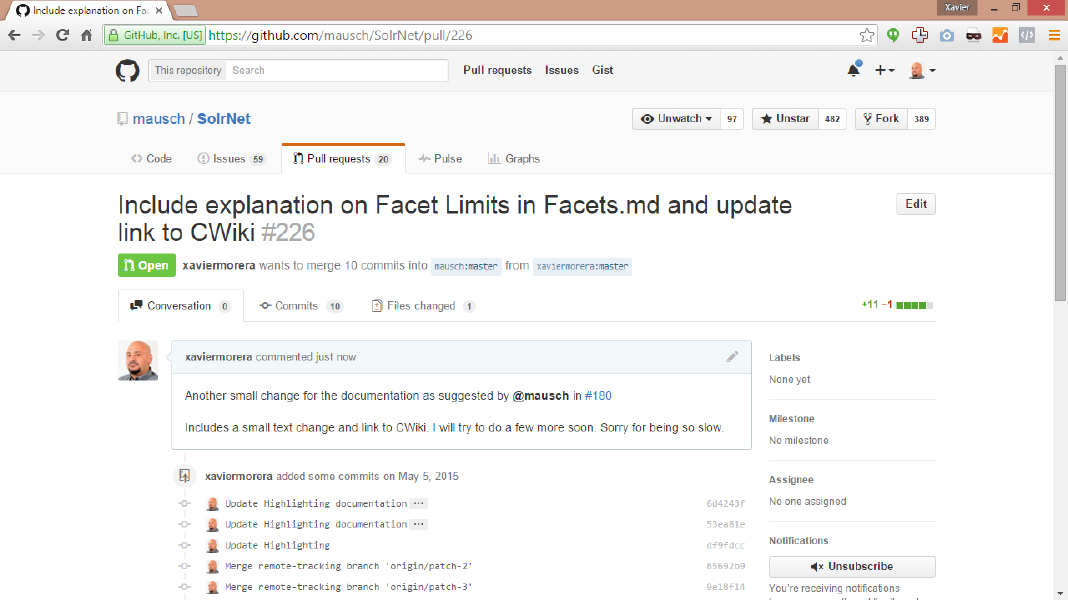
Task: Edit the pull request title
Action: [915, 204]
